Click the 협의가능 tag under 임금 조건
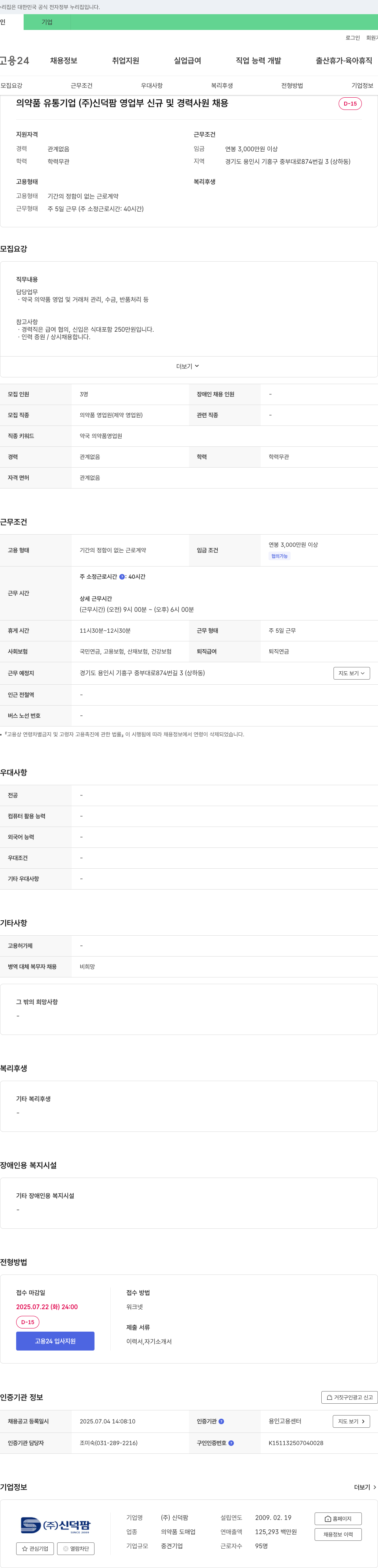378x1568 pixels. [x=280, y=556]
